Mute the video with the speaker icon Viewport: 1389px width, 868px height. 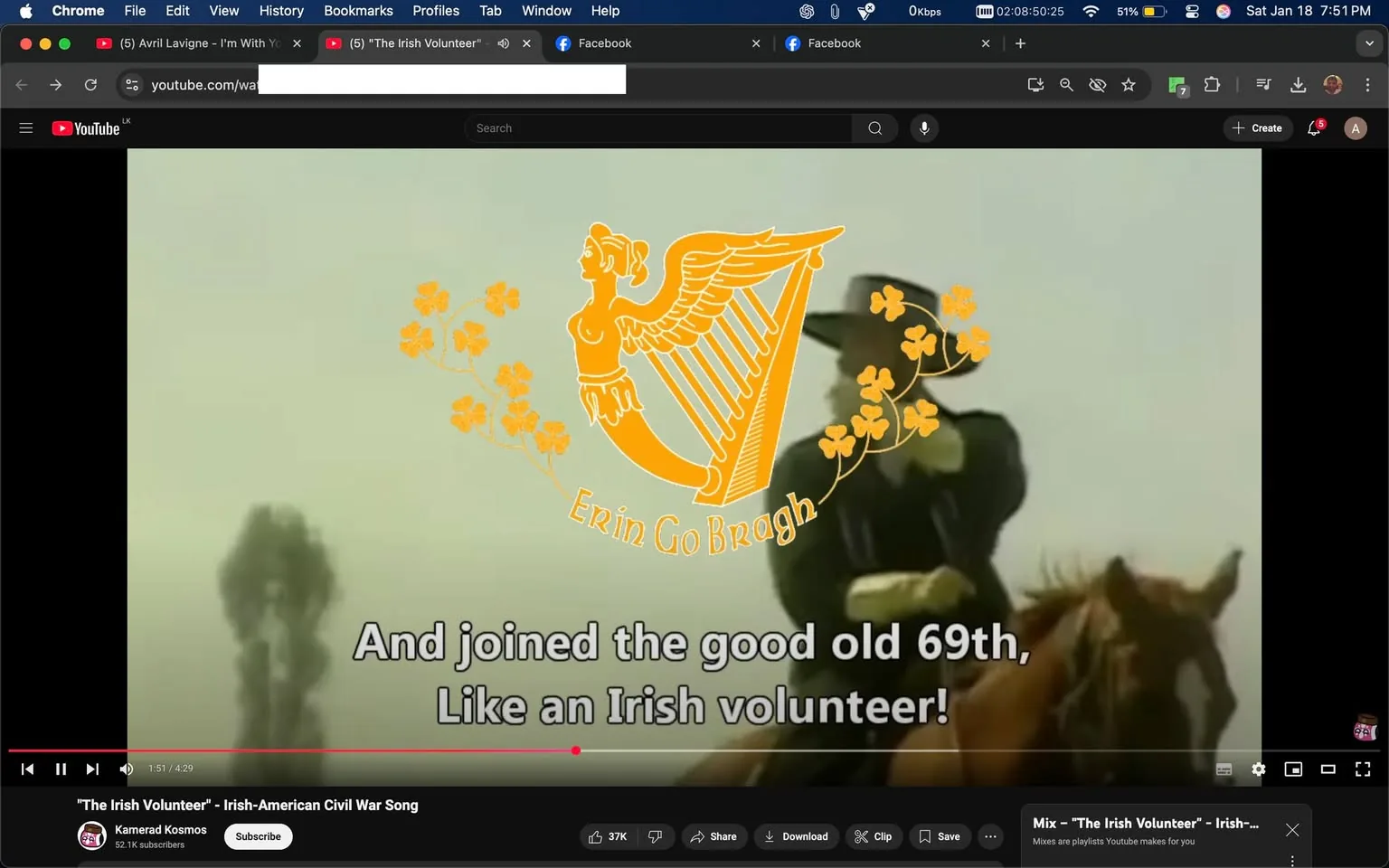tap(126, 769)
